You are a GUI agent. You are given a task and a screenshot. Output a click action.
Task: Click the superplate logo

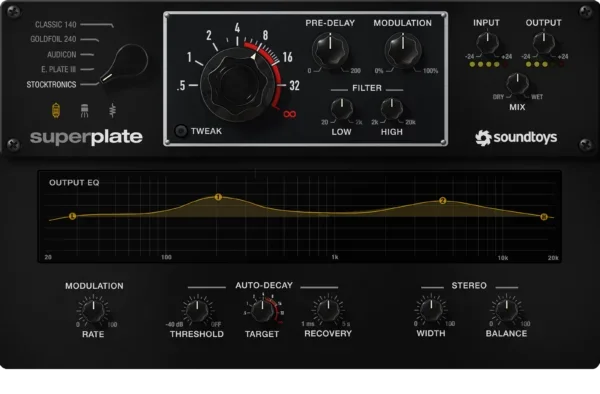tap(86, 138)
